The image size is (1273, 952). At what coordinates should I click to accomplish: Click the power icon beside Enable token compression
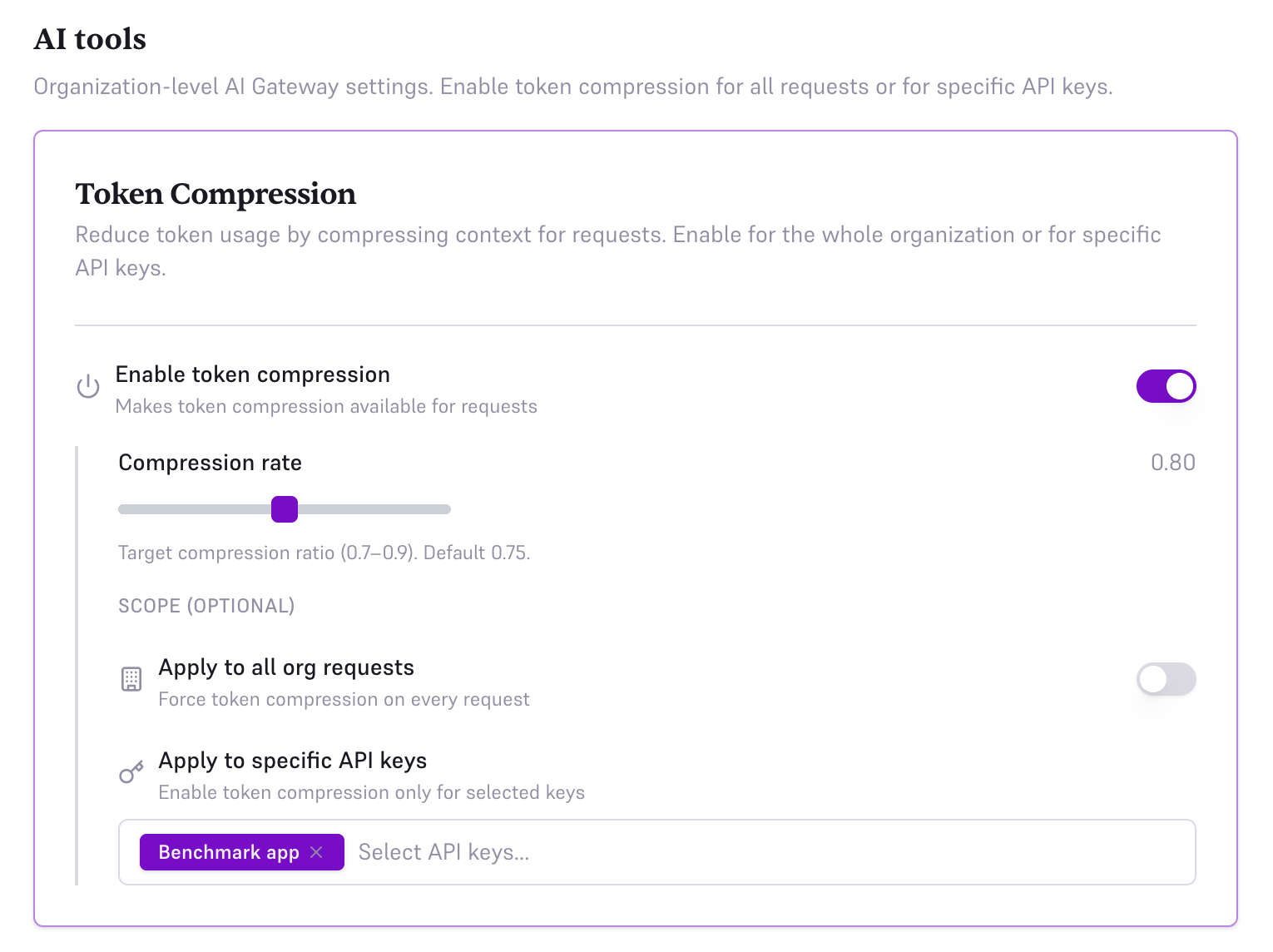(87, 386)
